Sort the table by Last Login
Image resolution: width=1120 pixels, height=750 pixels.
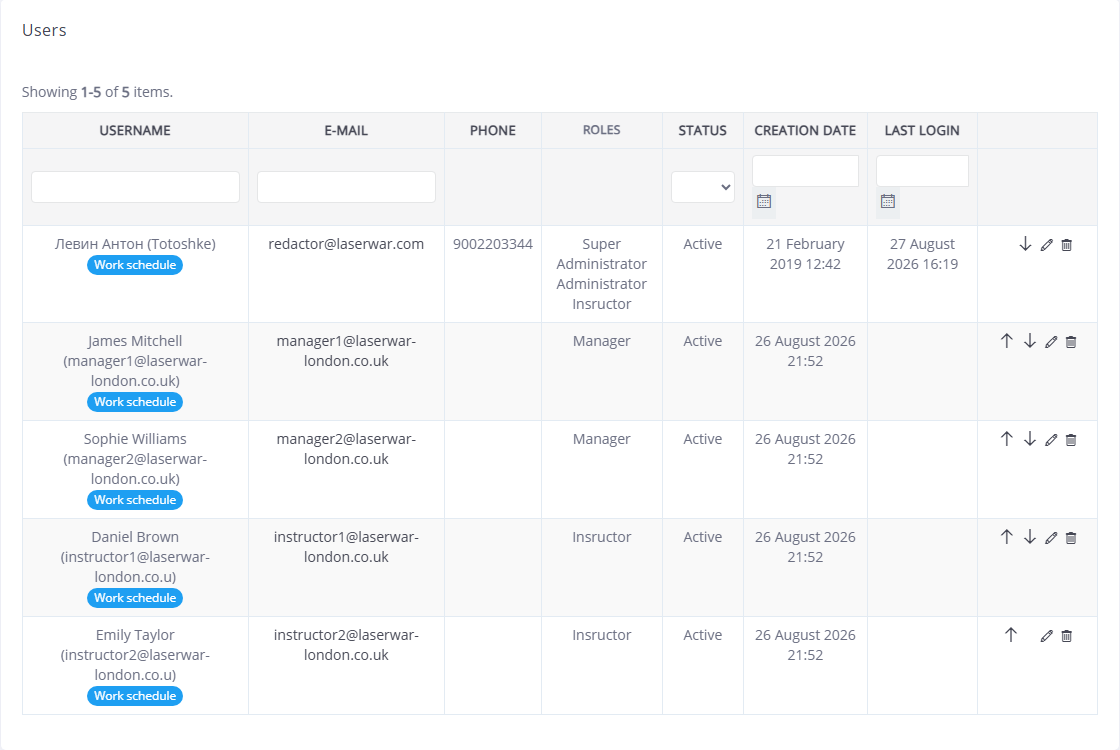click(x=922, y=131)
